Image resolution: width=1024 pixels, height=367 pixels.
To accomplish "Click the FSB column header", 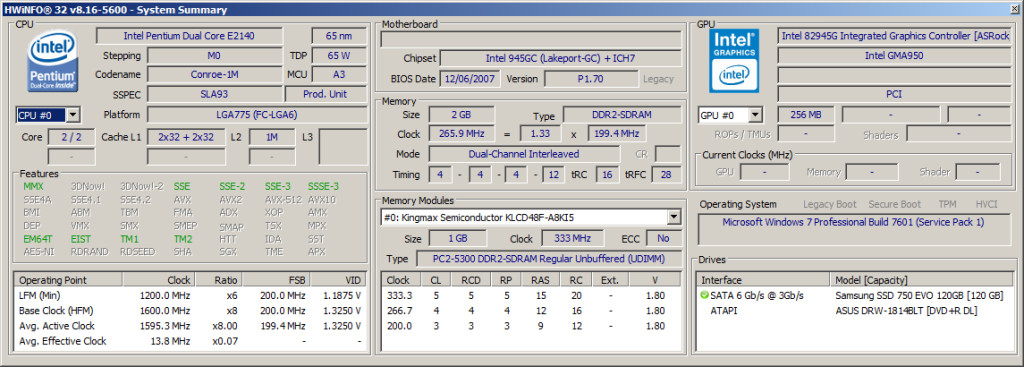I will [276, 280].
